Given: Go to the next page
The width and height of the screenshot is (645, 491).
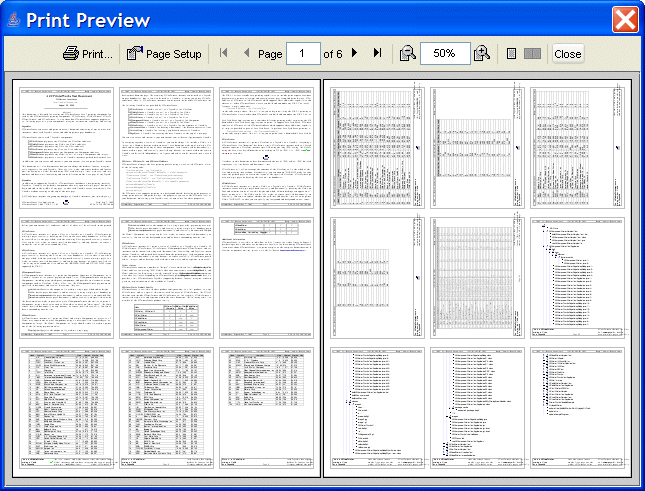Looking at the screenshot, I should [355, 53].
